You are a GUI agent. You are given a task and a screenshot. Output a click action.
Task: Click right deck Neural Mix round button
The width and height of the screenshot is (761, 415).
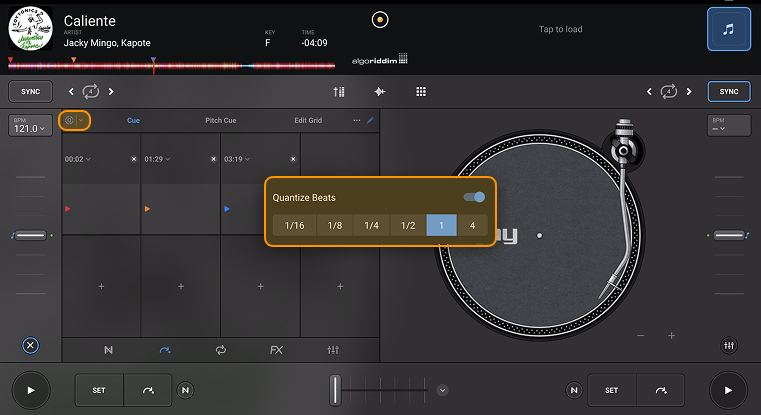coord(574,390)
